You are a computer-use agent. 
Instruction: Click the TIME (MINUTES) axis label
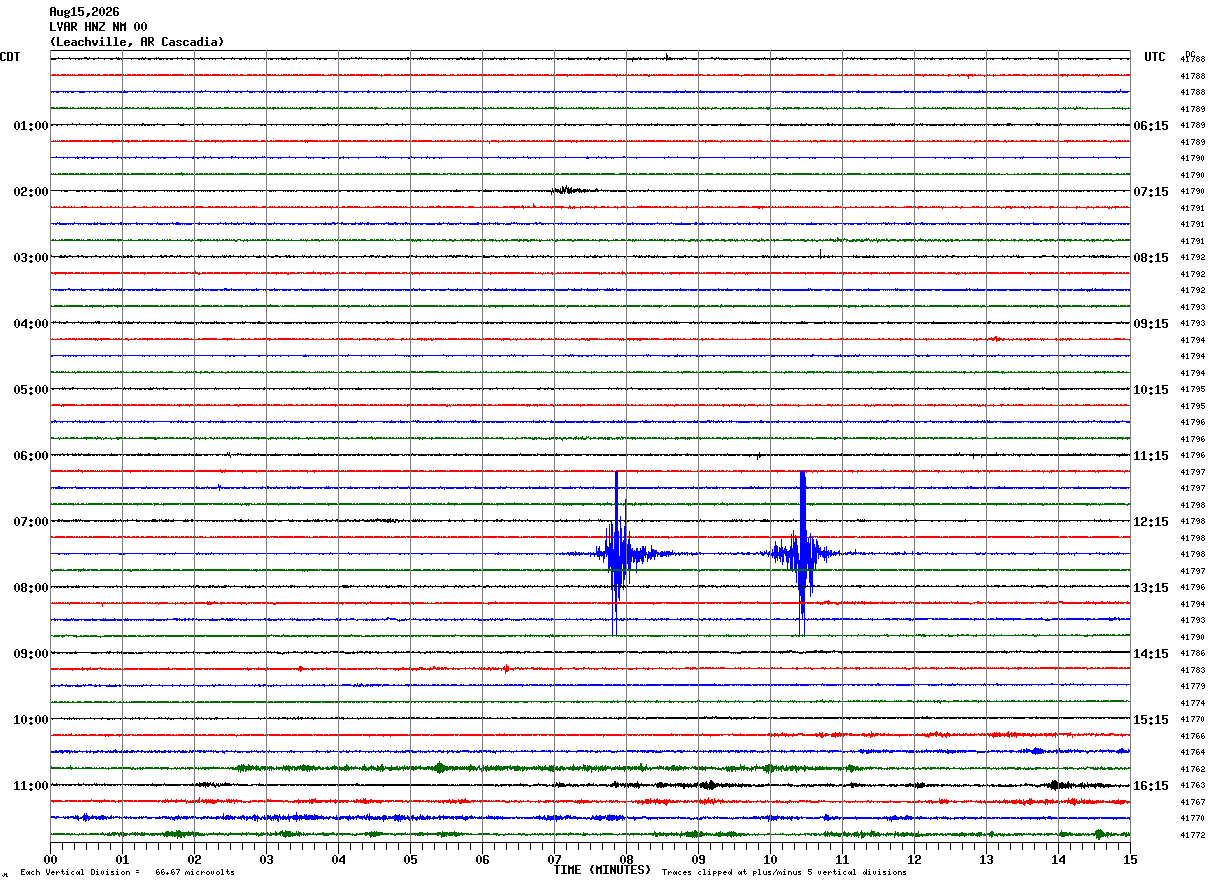click(x=602, y=870)
